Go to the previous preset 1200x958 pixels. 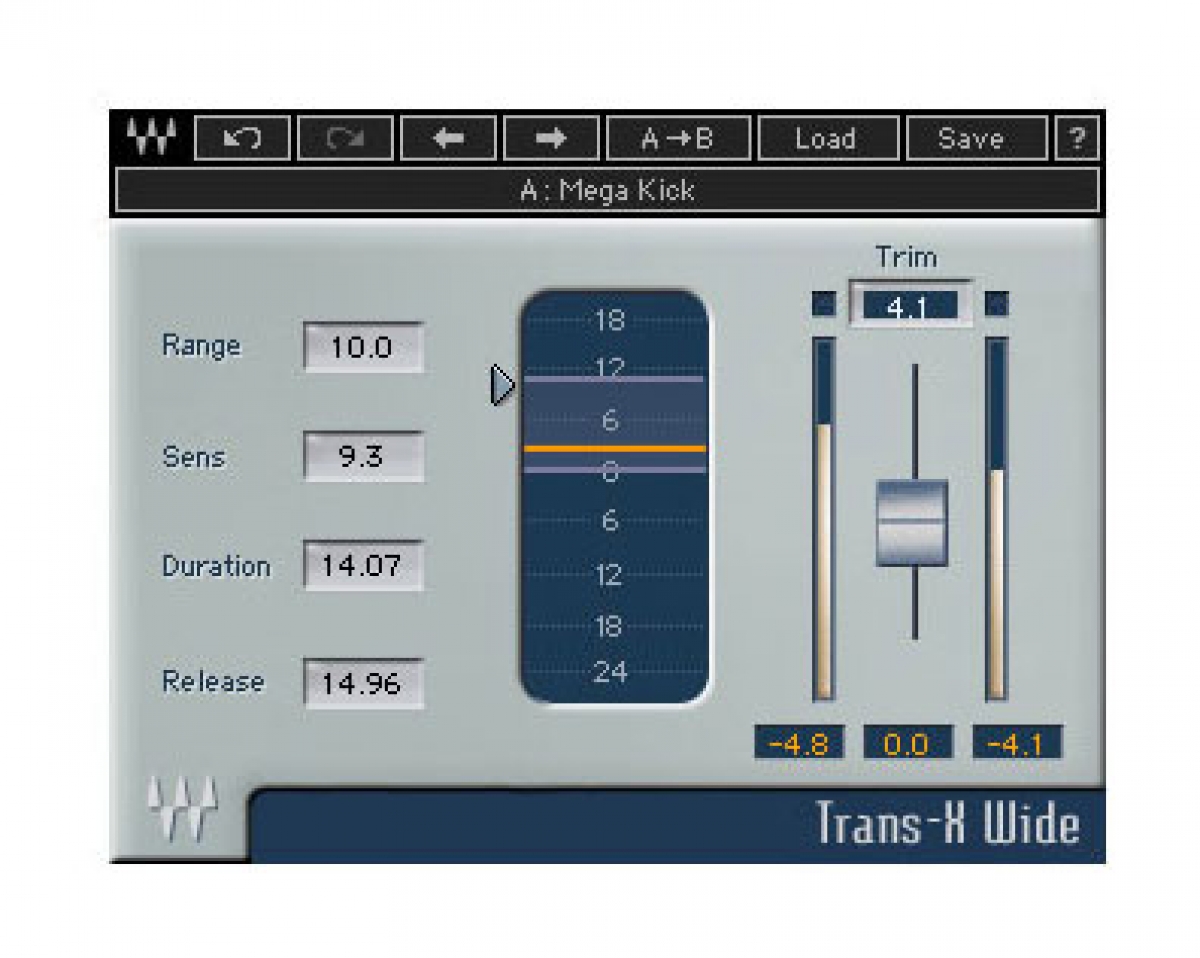[x=449, y=138]
